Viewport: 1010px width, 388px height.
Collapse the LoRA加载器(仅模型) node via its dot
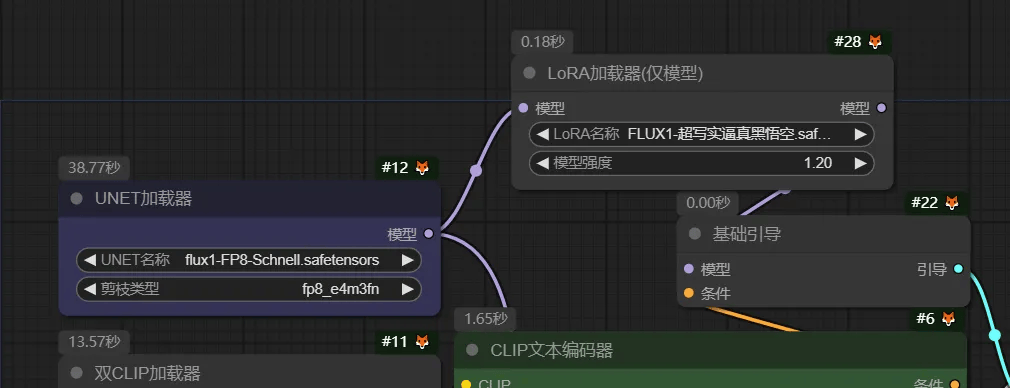point(529,73)
